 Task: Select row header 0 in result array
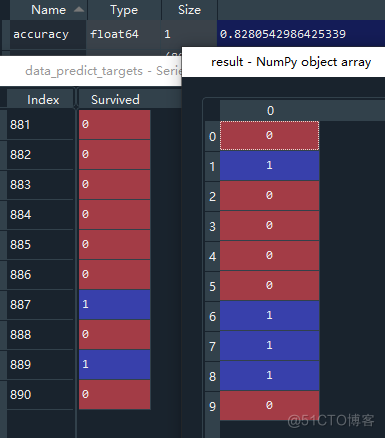(212, 136)
